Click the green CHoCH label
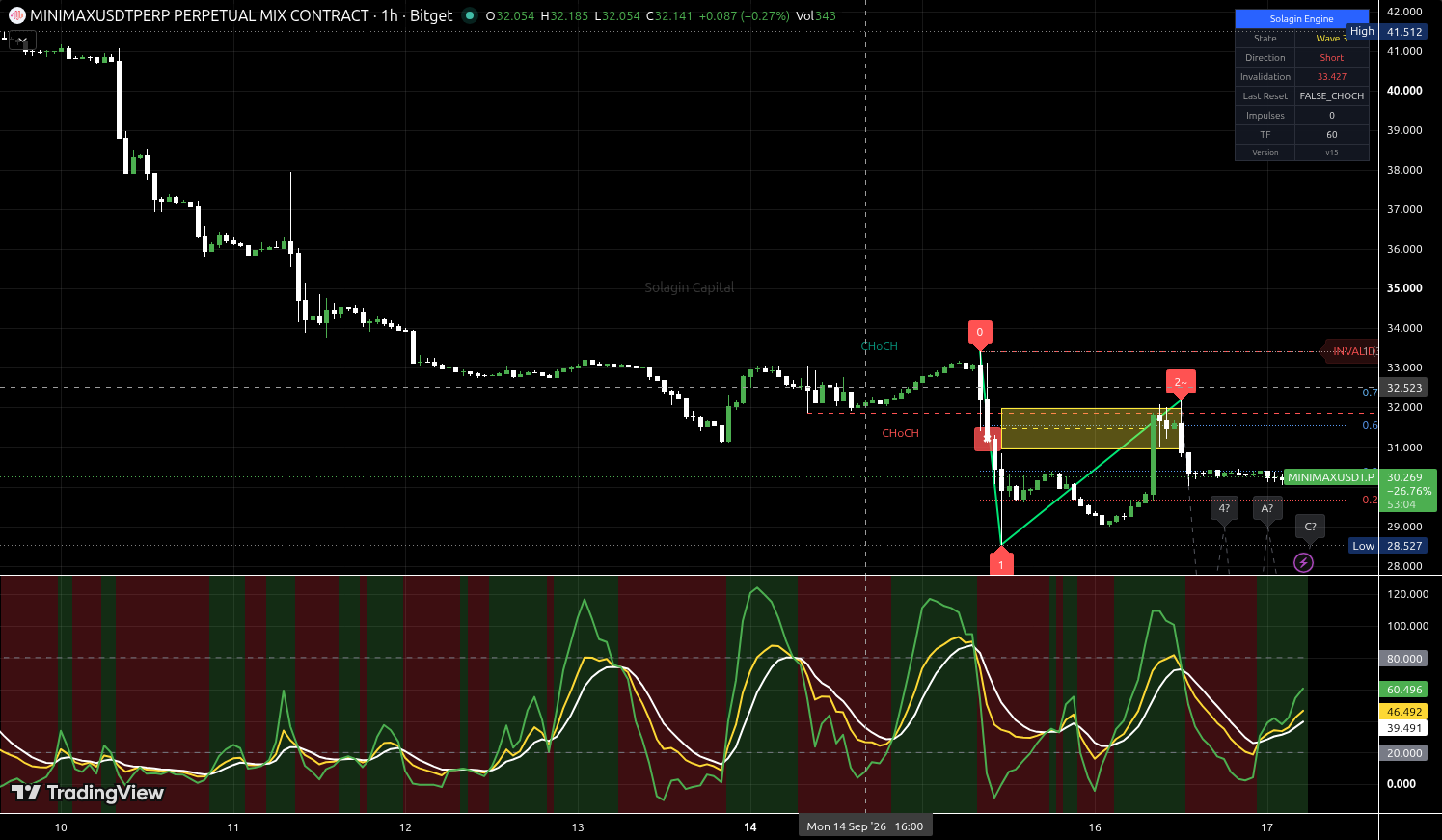The height and width of the screenshot is (840, 1442). [880, 346]
